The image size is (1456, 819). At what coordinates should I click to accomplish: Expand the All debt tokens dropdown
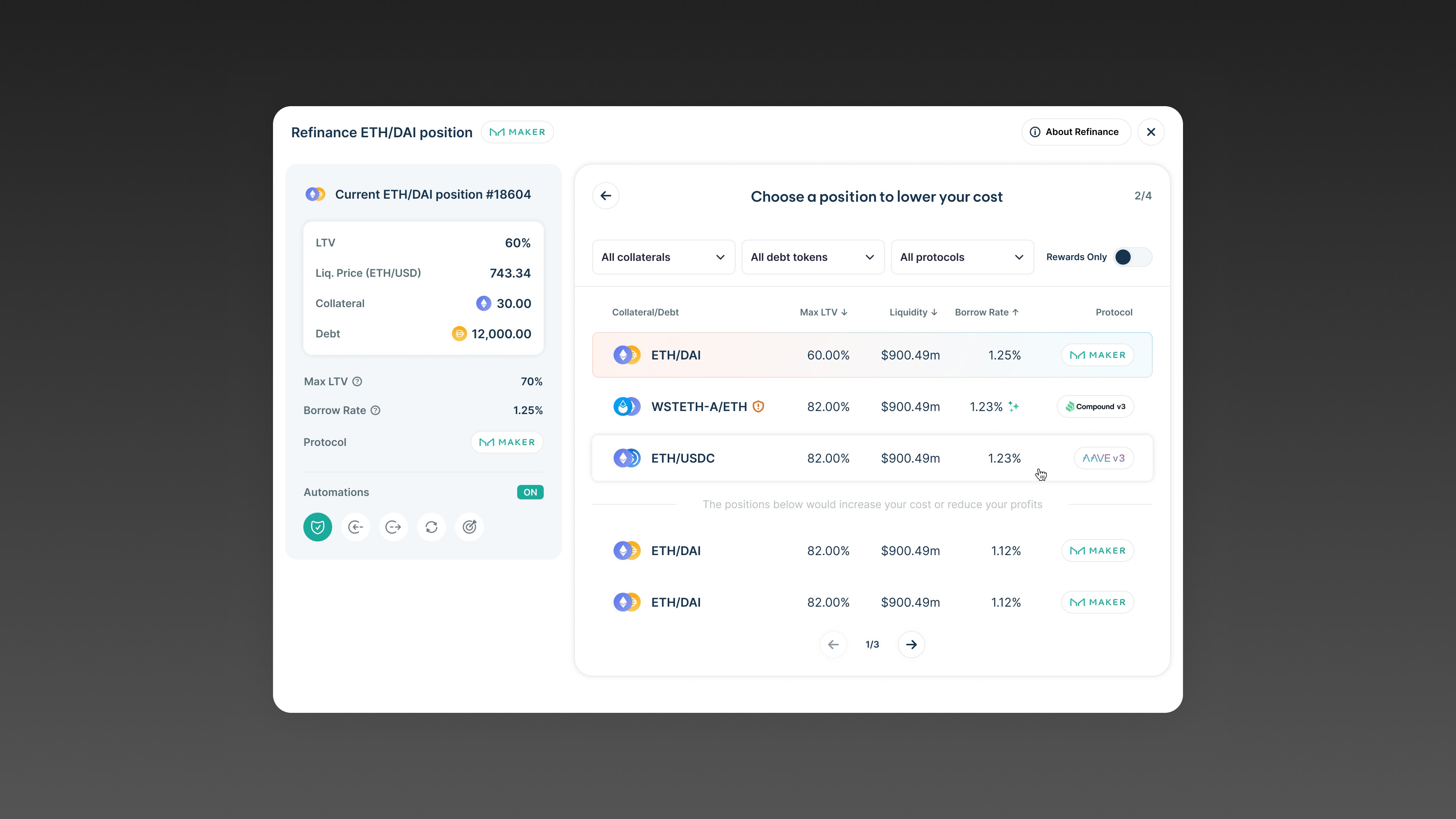coord(812,257)
